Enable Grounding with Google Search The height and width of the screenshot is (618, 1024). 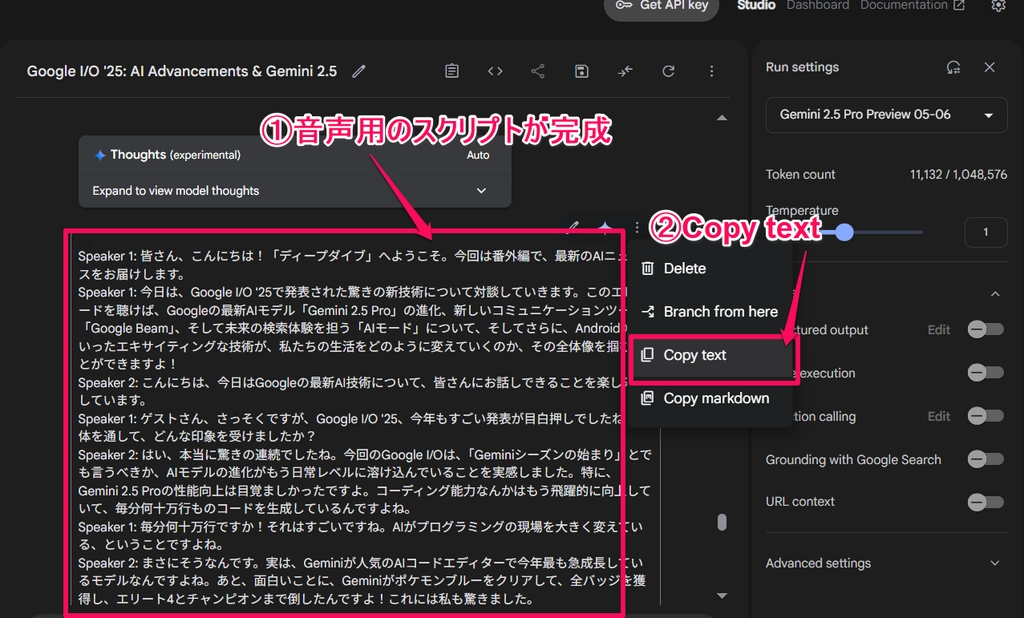tap(985, 459)
